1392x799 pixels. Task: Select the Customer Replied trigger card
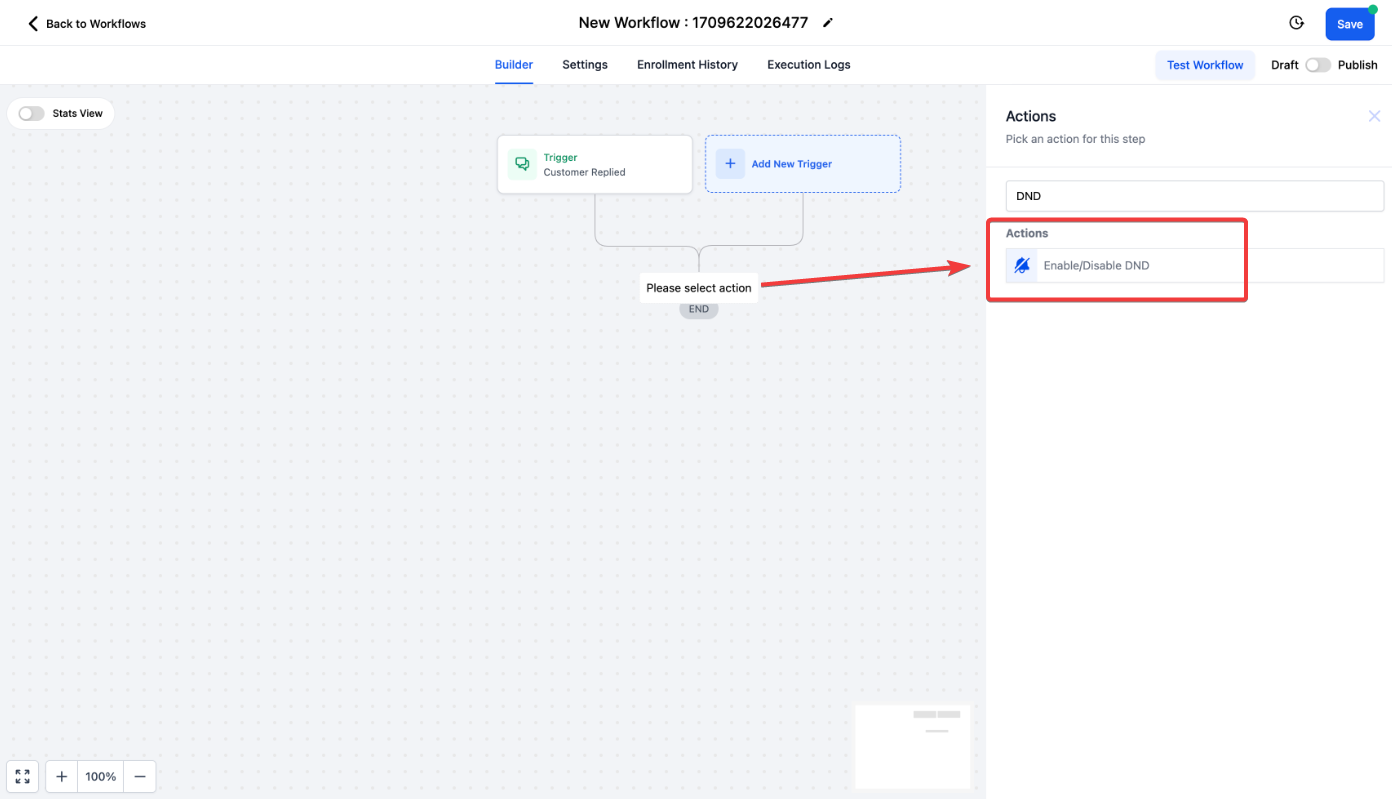(x=595, y=164)
